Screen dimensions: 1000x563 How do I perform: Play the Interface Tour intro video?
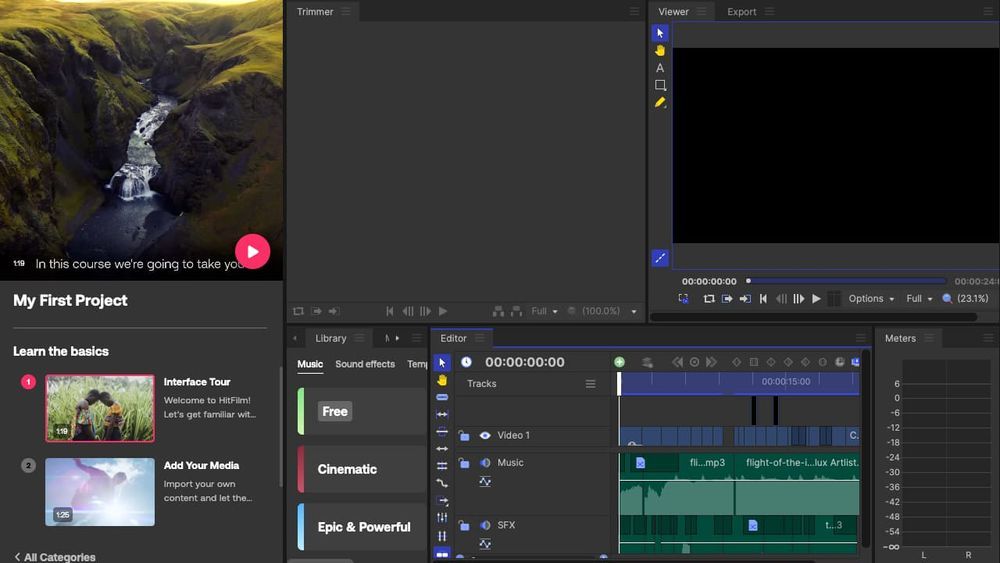[252, 251]
